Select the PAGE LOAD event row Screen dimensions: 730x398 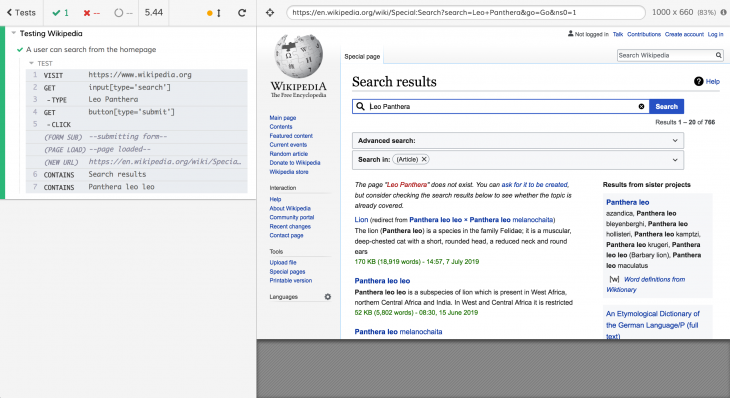point(137,149)
